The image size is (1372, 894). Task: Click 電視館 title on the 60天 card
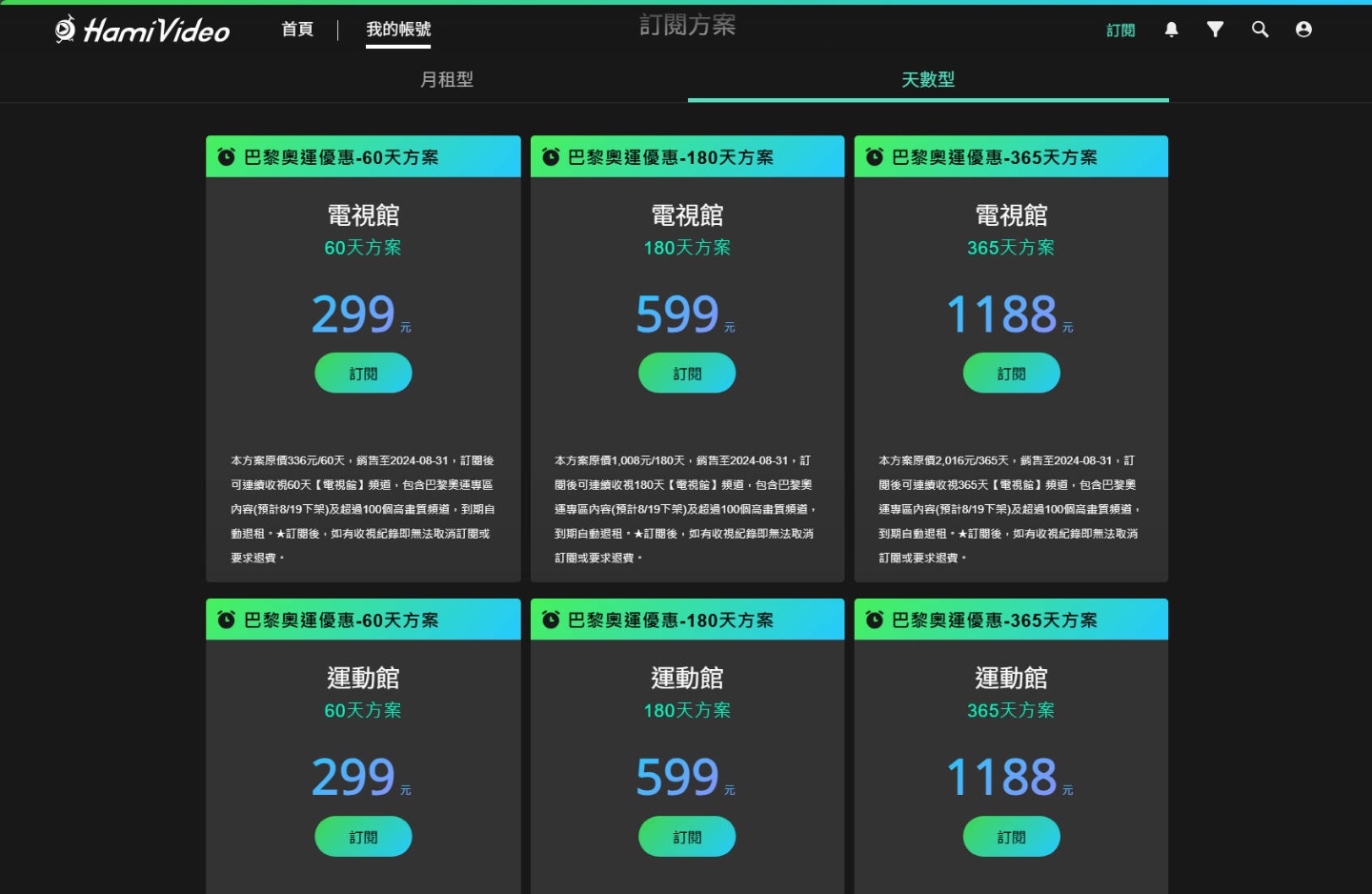click(x=363, y=214)
